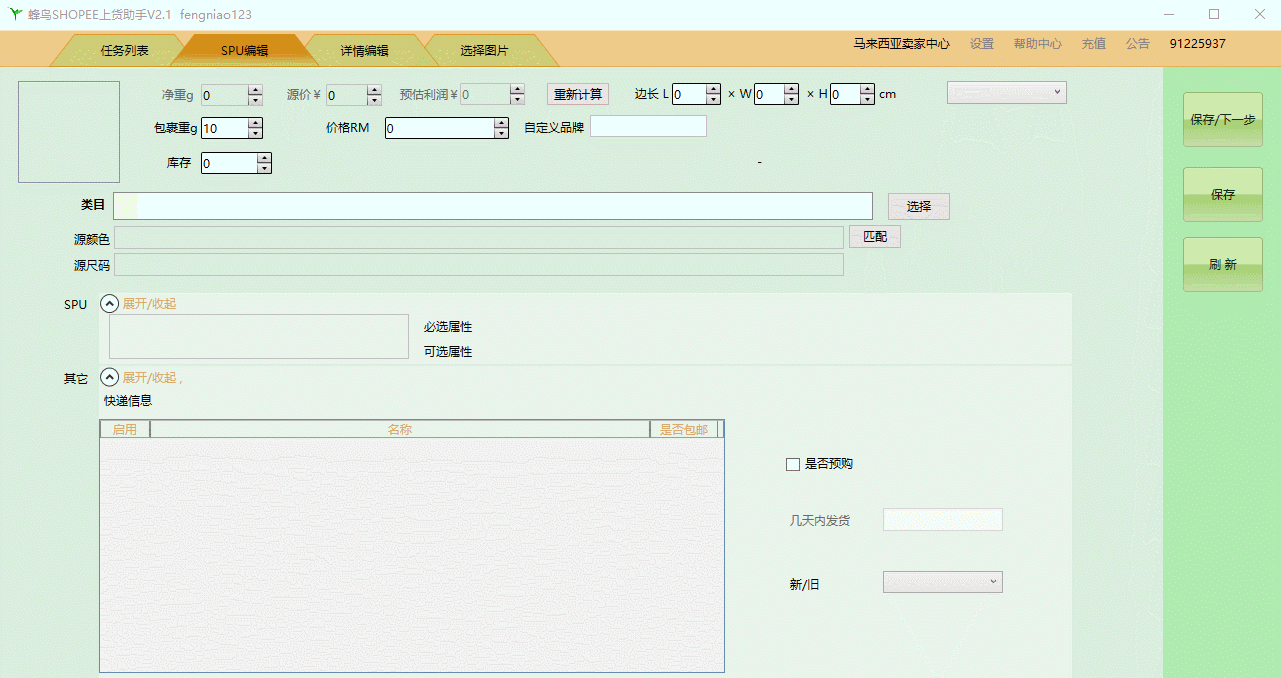The image size is (1281, 678).
Task: Click the 展开/收起 label beside SPU
Action: click(149, 304)
